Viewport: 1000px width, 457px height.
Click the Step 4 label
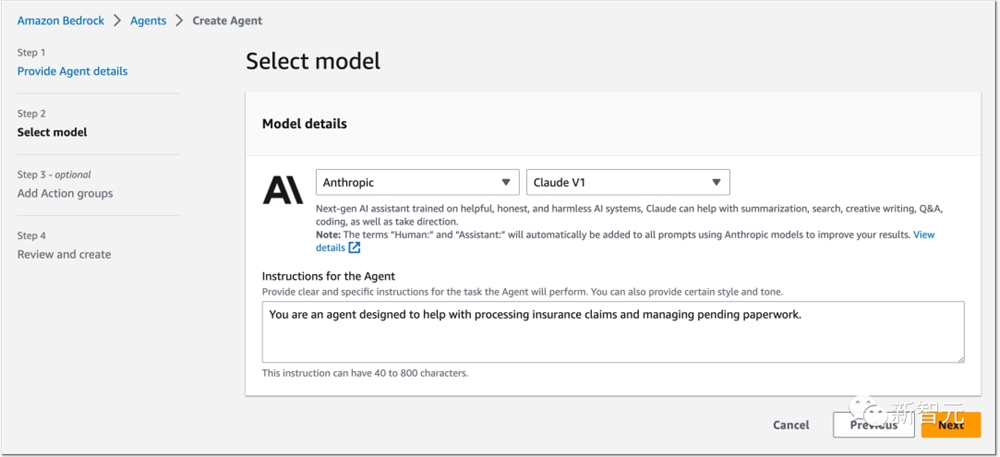tap(32, 236)
